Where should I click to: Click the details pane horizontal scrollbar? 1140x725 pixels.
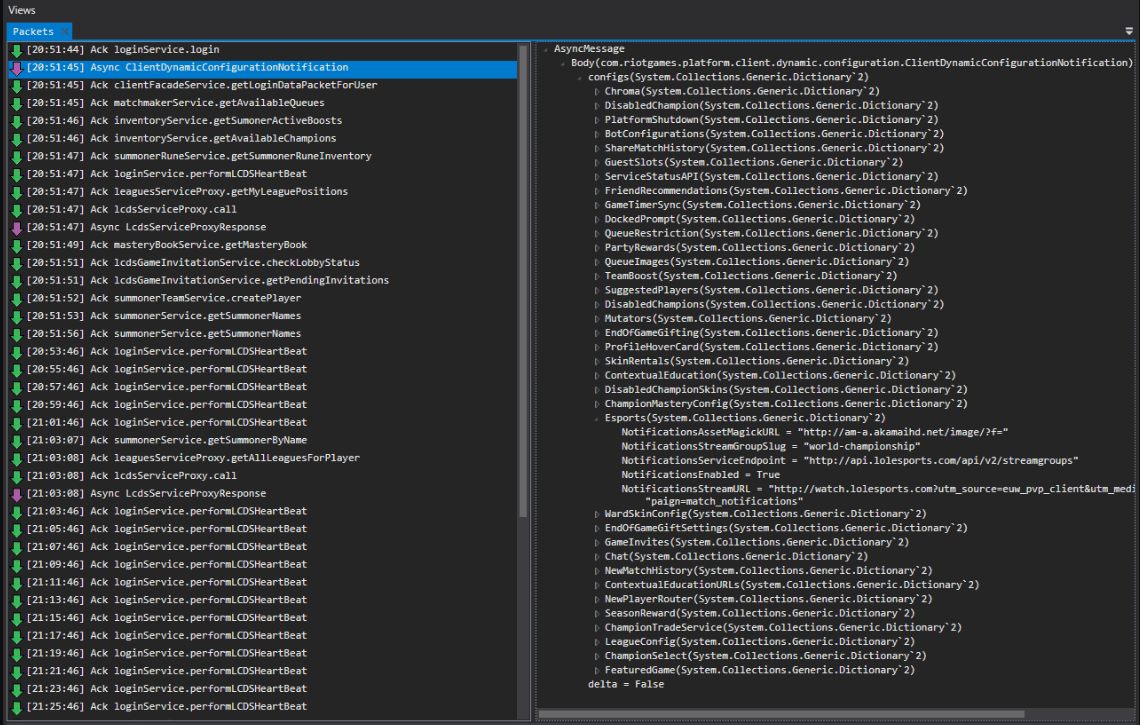tap(781, 714)
